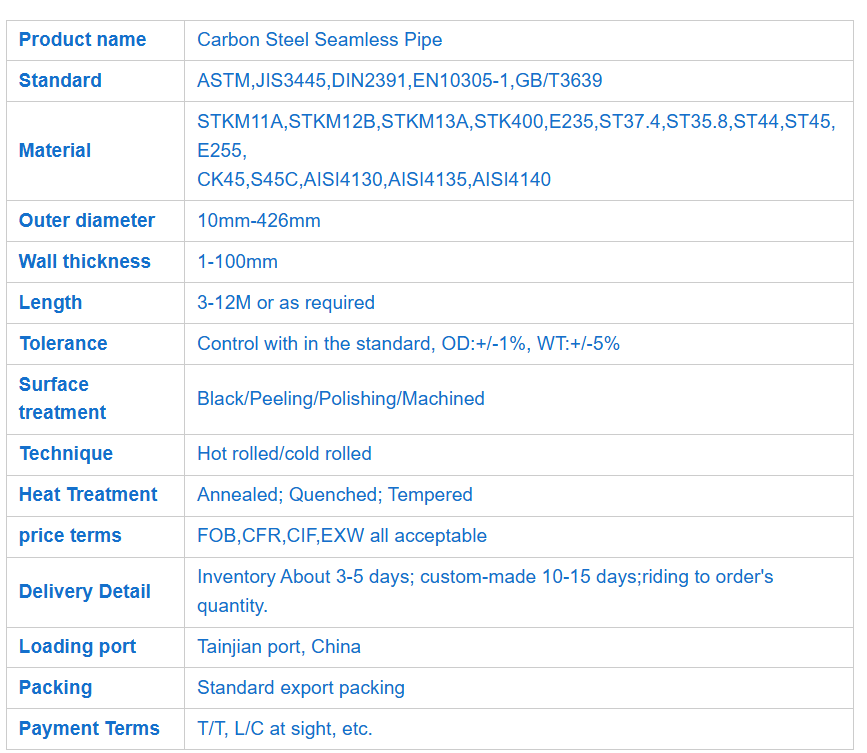Click the Payment Terms label
Viewport: 867px width, 753px height.
[89, 729]
